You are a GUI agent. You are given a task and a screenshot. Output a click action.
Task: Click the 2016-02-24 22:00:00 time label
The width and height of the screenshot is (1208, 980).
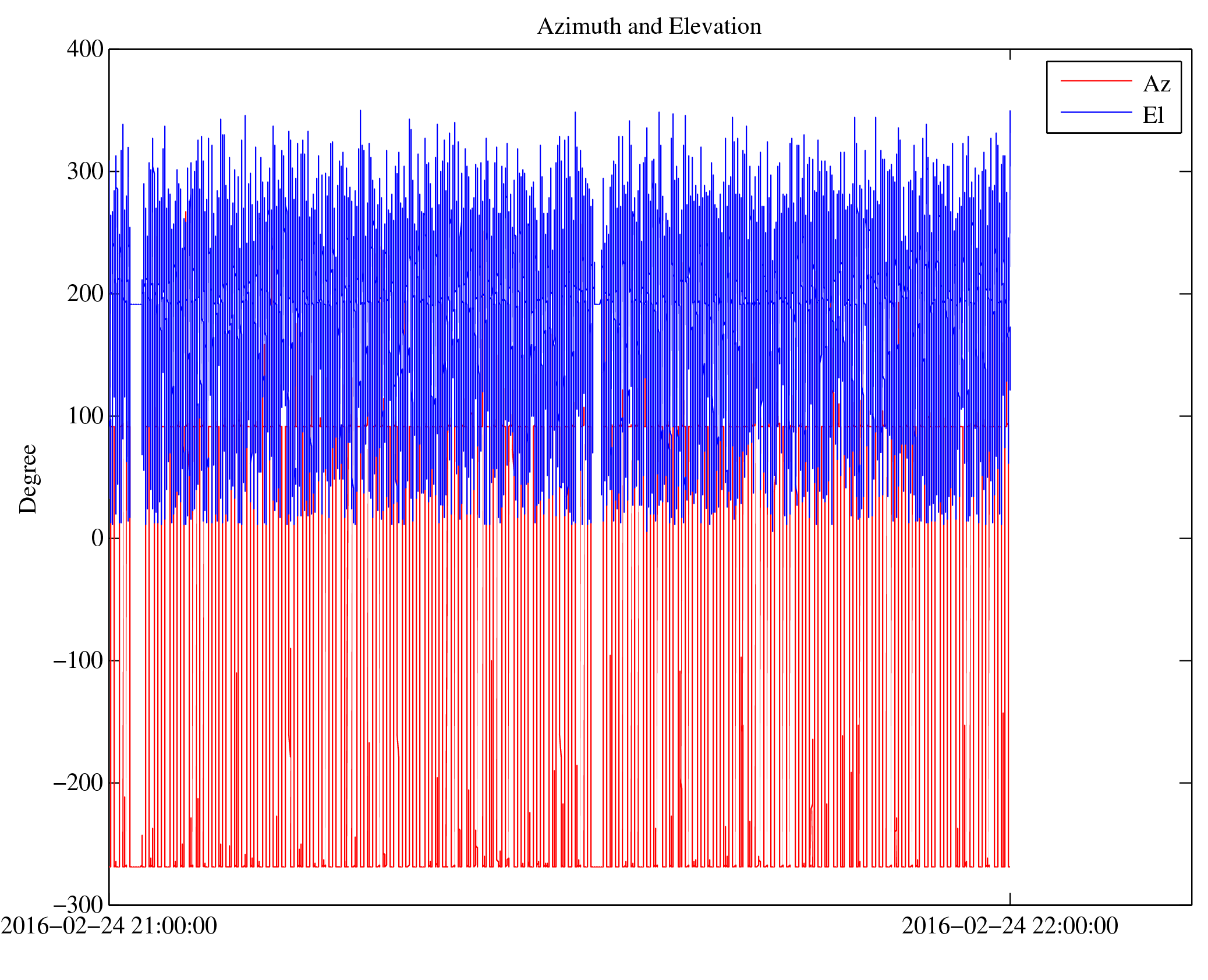point(1009,926)
